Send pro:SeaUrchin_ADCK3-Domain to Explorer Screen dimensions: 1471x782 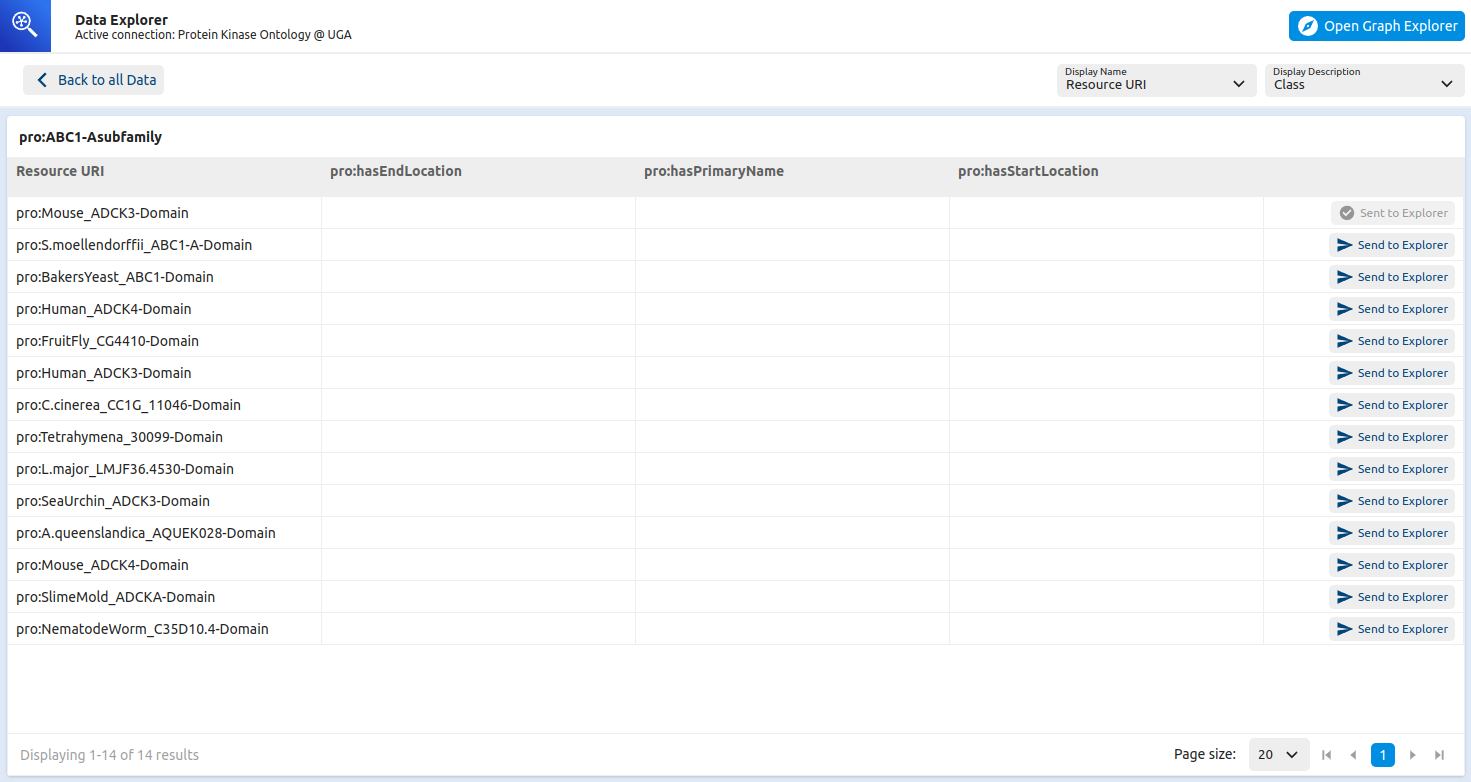1391,501
